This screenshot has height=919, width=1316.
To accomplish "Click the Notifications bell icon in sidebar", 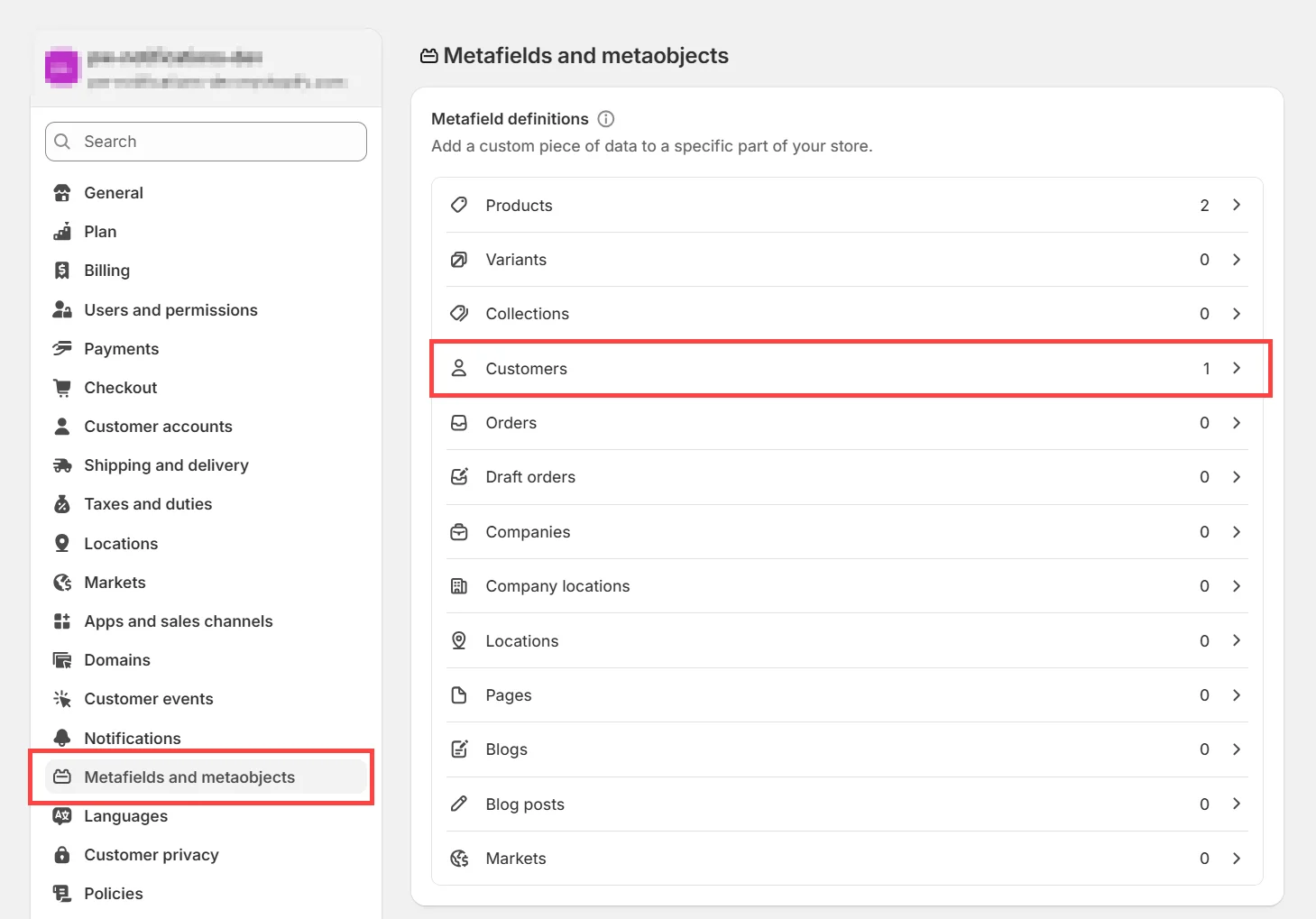I will pyautogui.click(x=62, y=738).
